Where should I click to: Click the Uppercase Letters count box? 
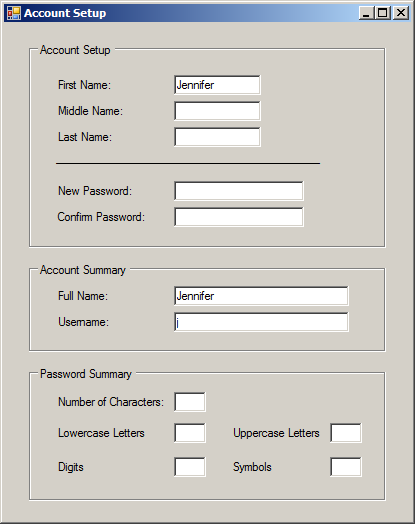[346, 433]
